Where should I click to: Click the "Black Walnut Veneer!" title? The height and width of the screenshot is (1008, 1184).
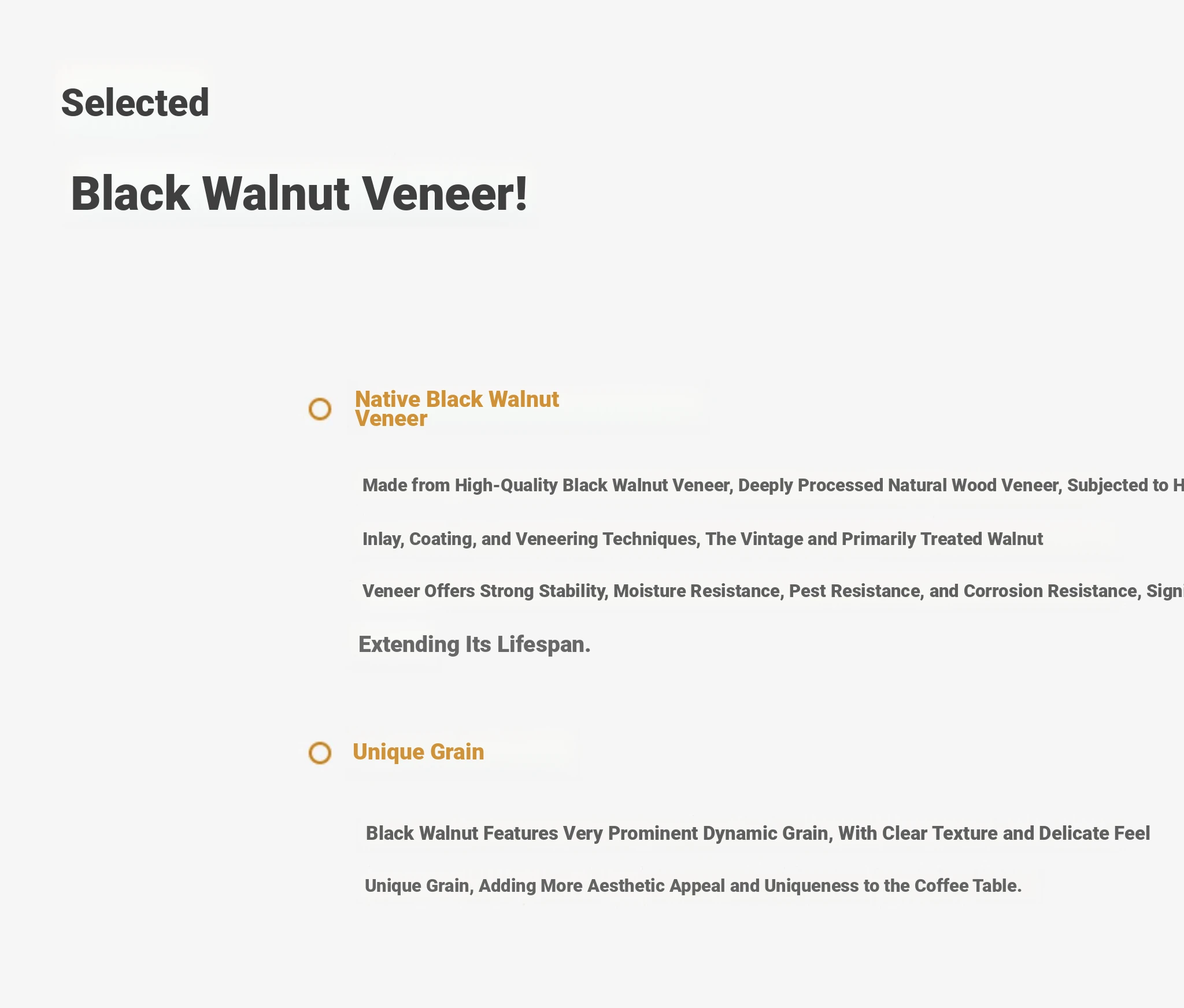click(299, 194)
